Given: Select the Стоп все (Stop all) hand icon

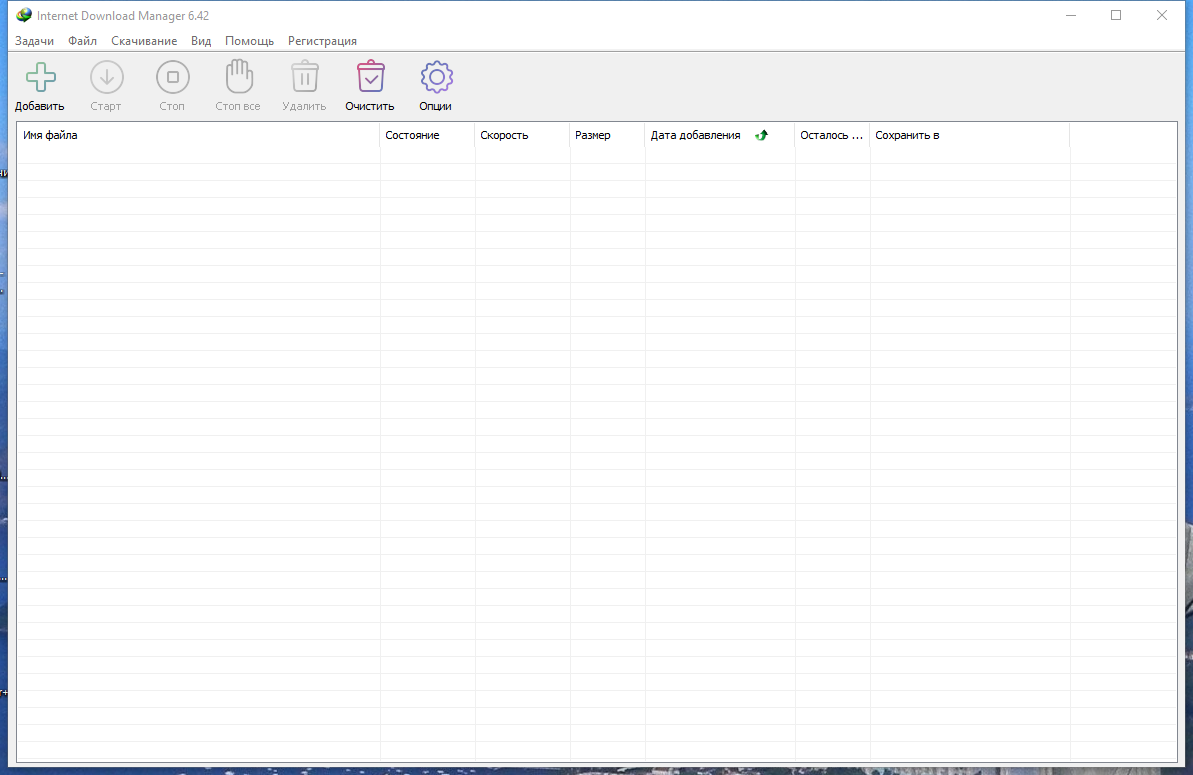Looking at the screenshot, I should (237, 76).
